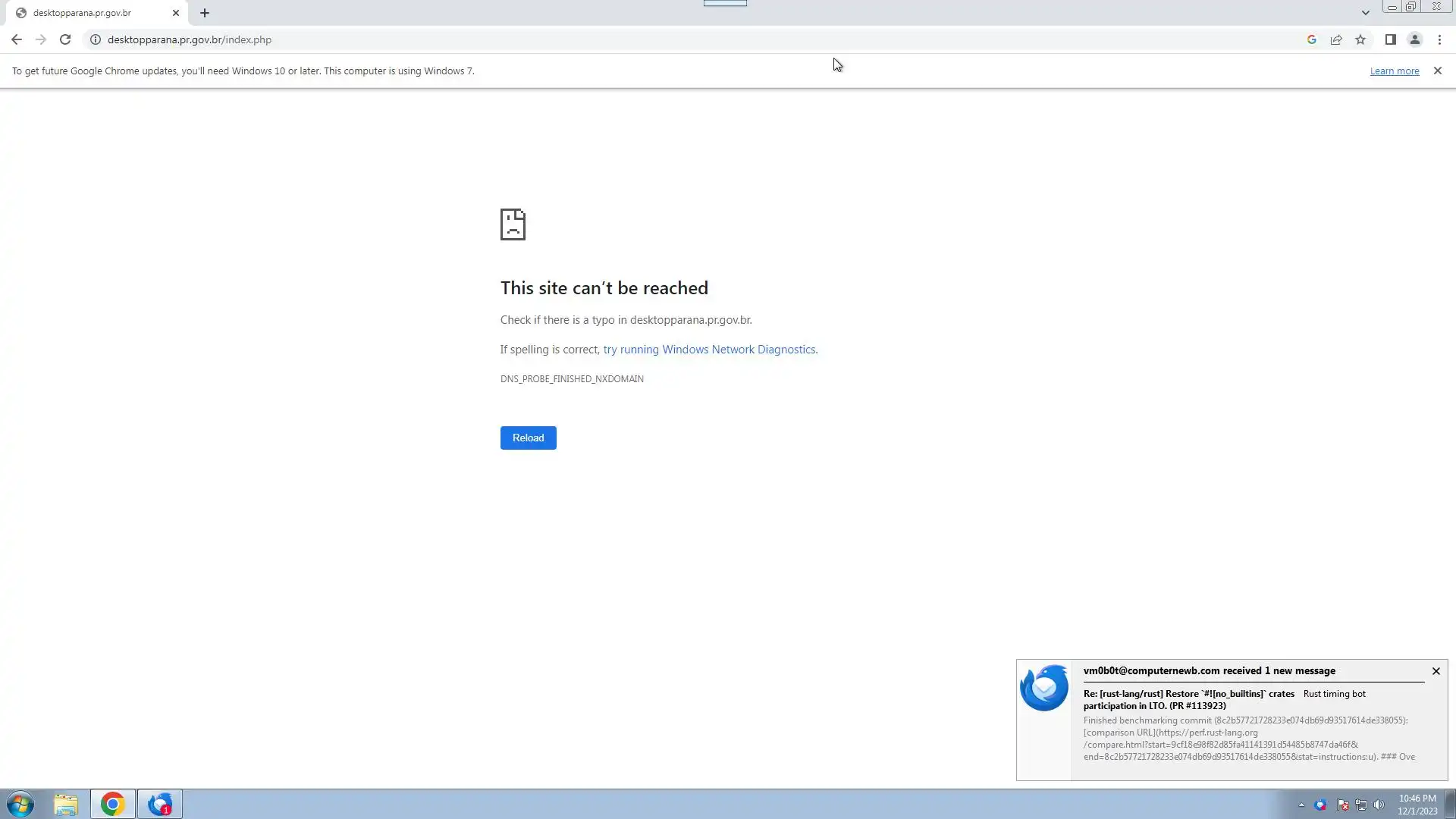Toggle the side panel icon
This screenshot has width=1456, height=819.
click(1390, 39)
